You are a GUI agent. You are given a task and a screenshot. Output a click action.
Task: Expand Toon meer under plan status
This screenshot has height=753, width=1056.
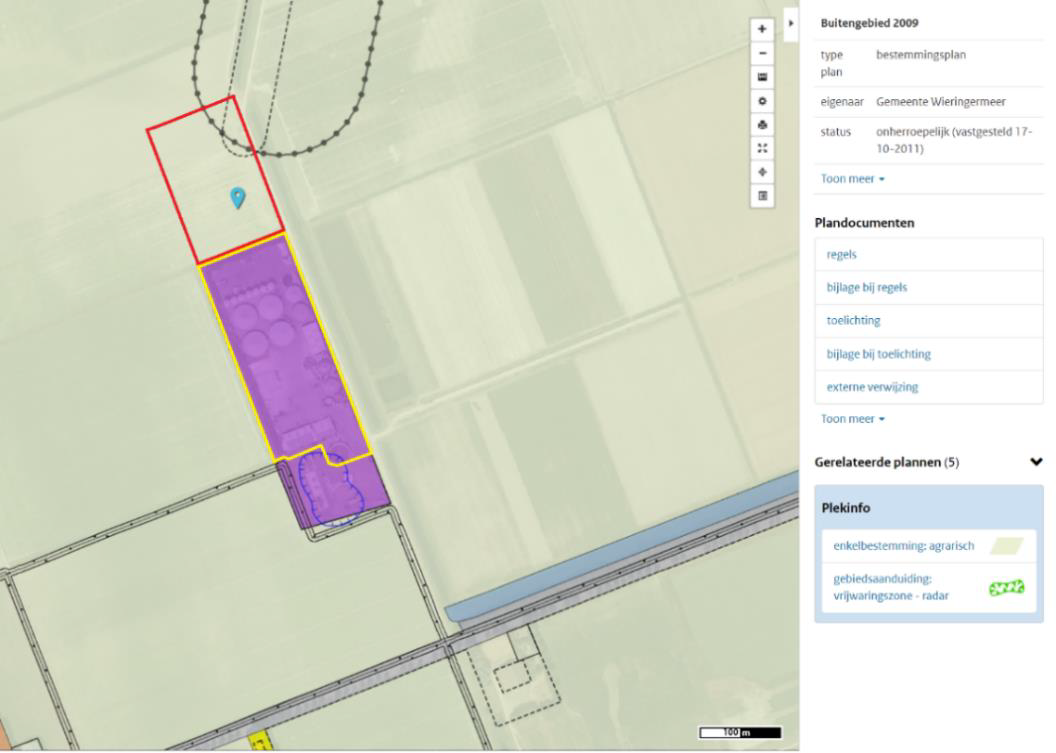853,179
